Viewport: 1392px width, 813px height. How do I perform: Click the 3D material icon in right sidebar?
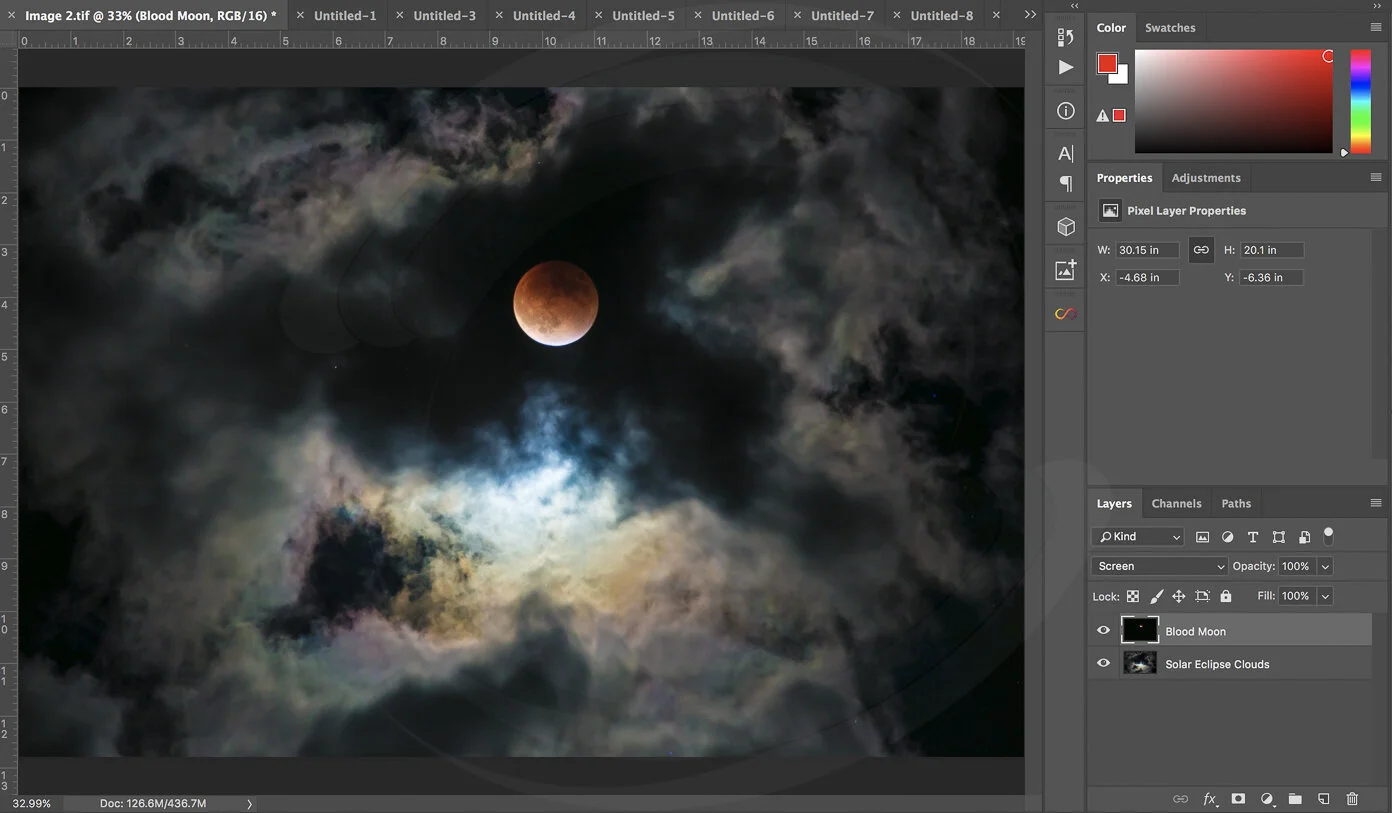[x=1064, y=226]
